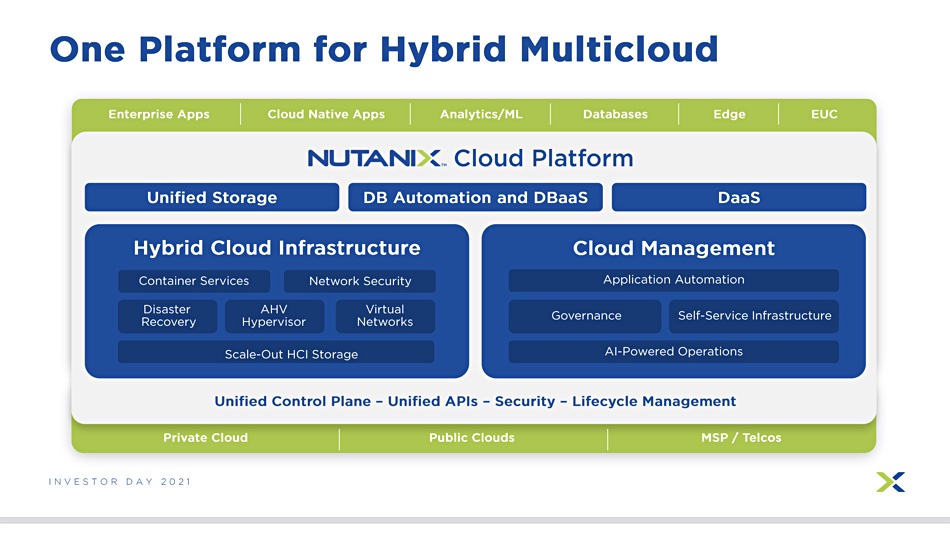The height and width of the screenshot is (534, 950).
Task: Click the NUTANIX wordmark in the Cloud Platform heading
Action: (x=376, y=158)
